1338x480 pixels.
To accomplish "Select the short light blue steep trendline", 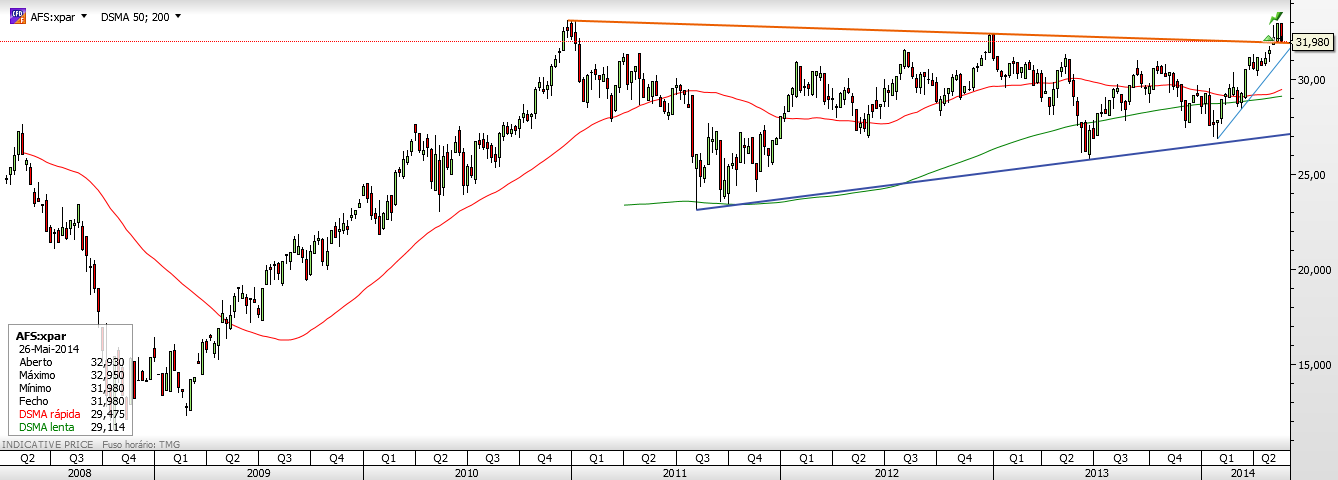I will [1252, 92].
